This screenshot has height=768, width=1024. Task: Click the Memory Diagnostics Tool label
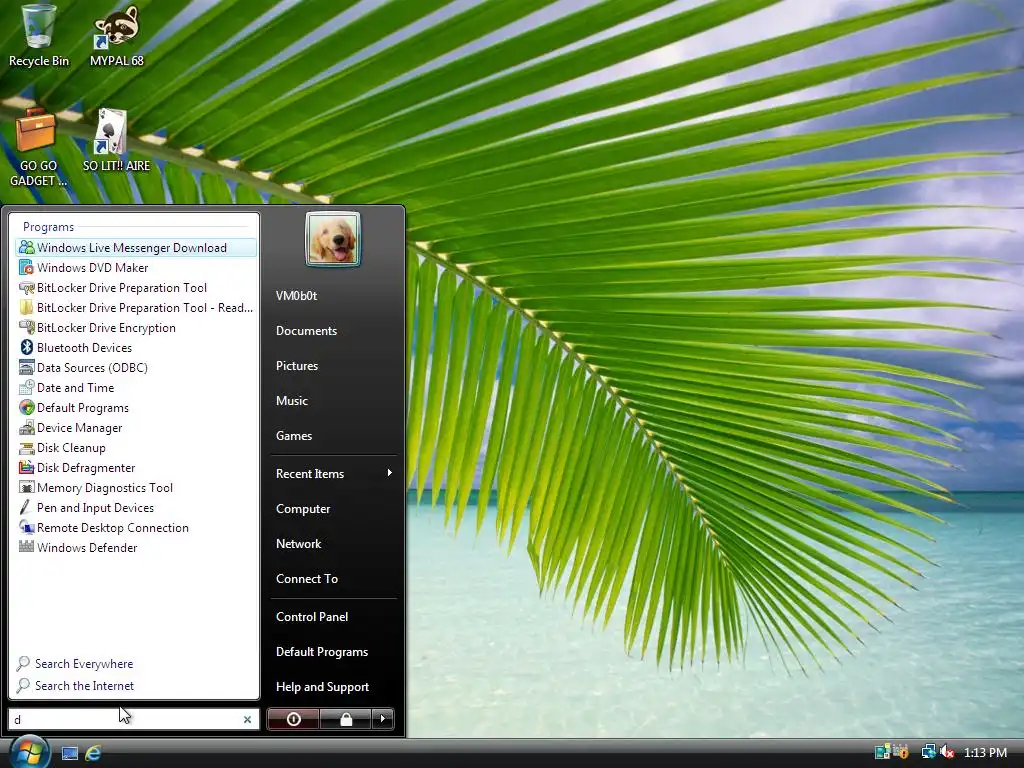(x=105, y=488)
